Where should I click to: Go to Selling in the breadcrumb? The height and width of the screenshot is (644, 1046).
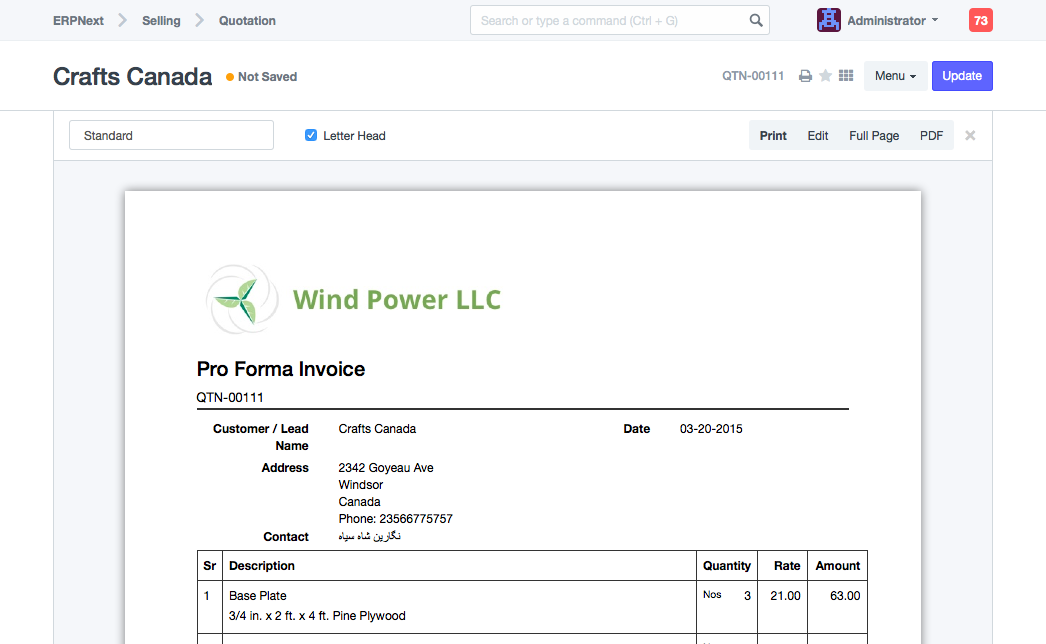(161, 20)
